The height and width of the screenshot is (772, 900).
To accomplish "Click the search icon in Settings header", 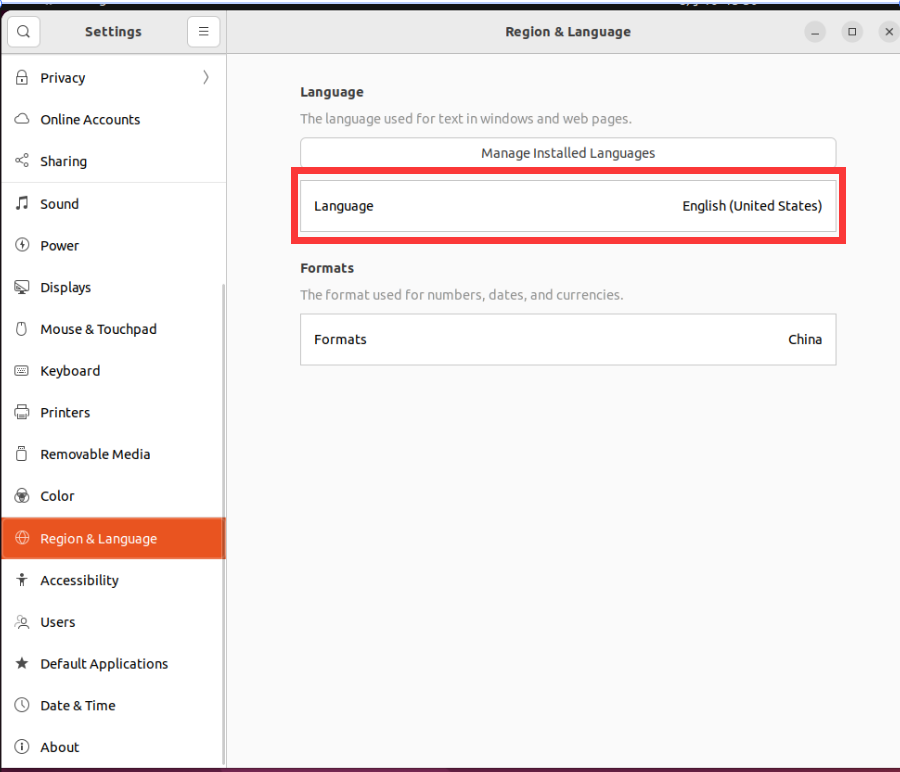I will point(24,32).
